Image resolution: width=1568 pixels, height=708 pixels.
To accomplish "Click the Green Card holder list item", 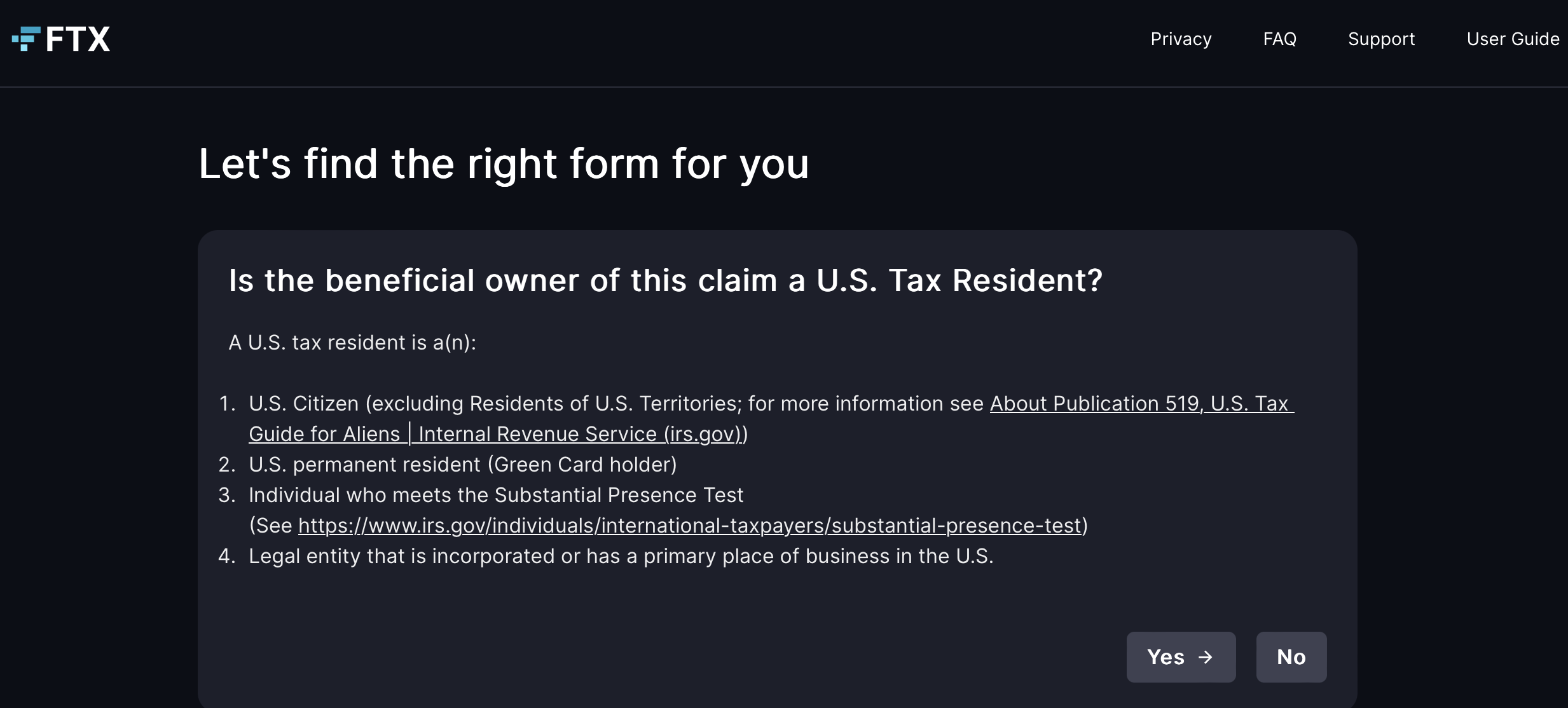I will click(x=462, y=465).
